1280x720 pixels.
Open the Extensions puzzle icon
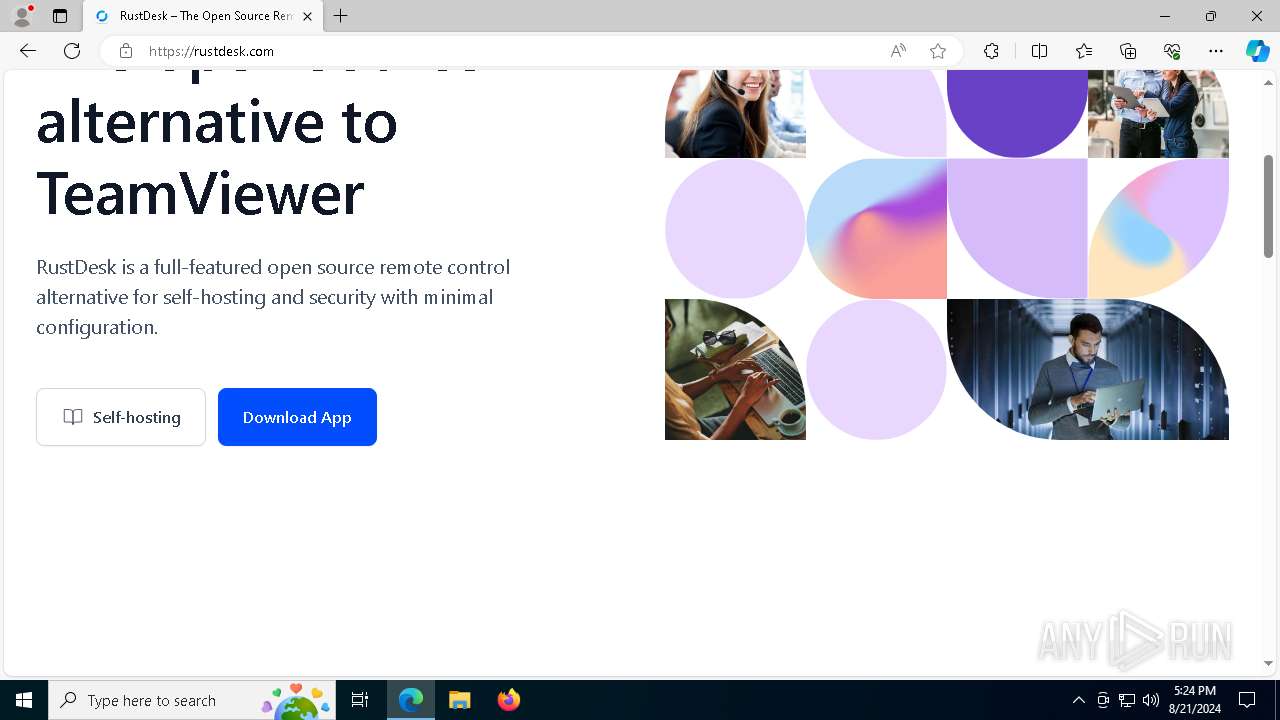(991, 51)
